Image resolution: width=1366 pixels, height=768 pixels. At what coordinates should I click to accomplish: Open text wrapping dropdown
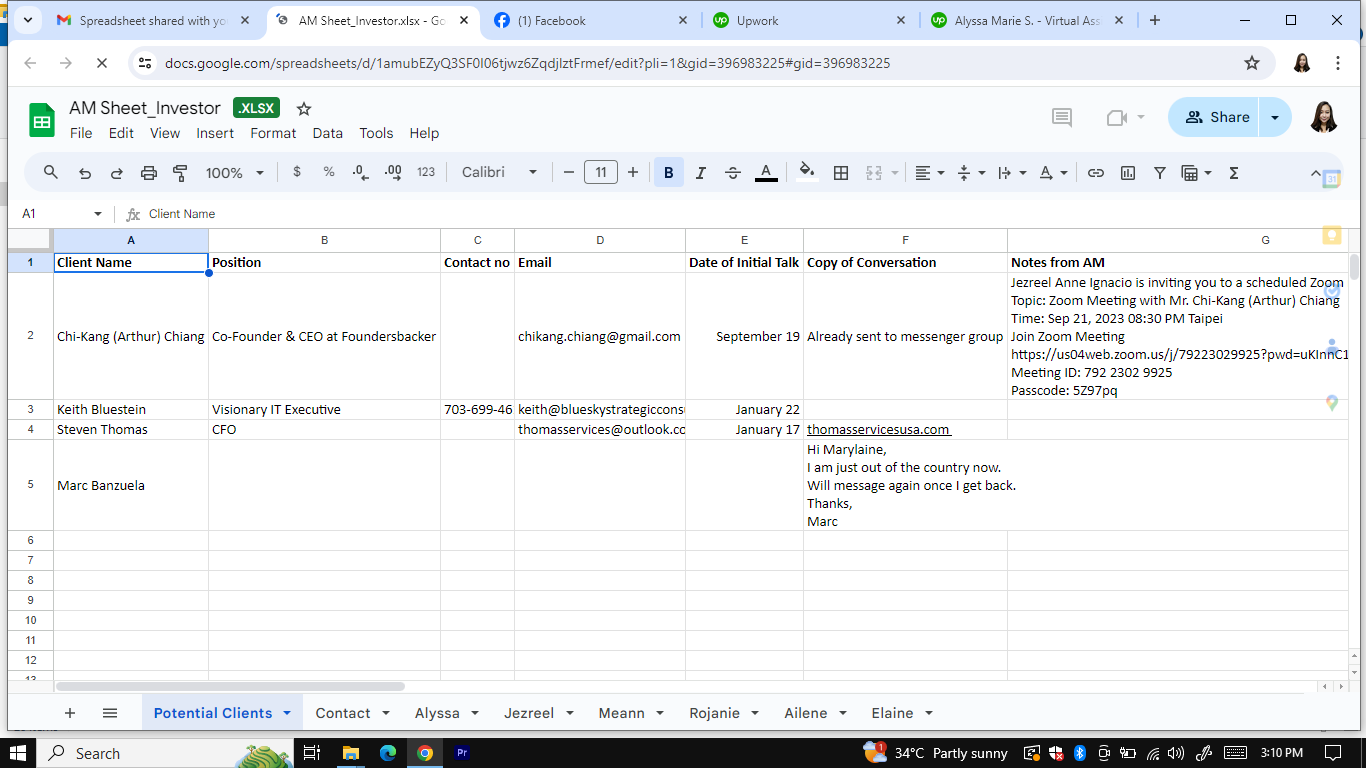click(1012, 173)
